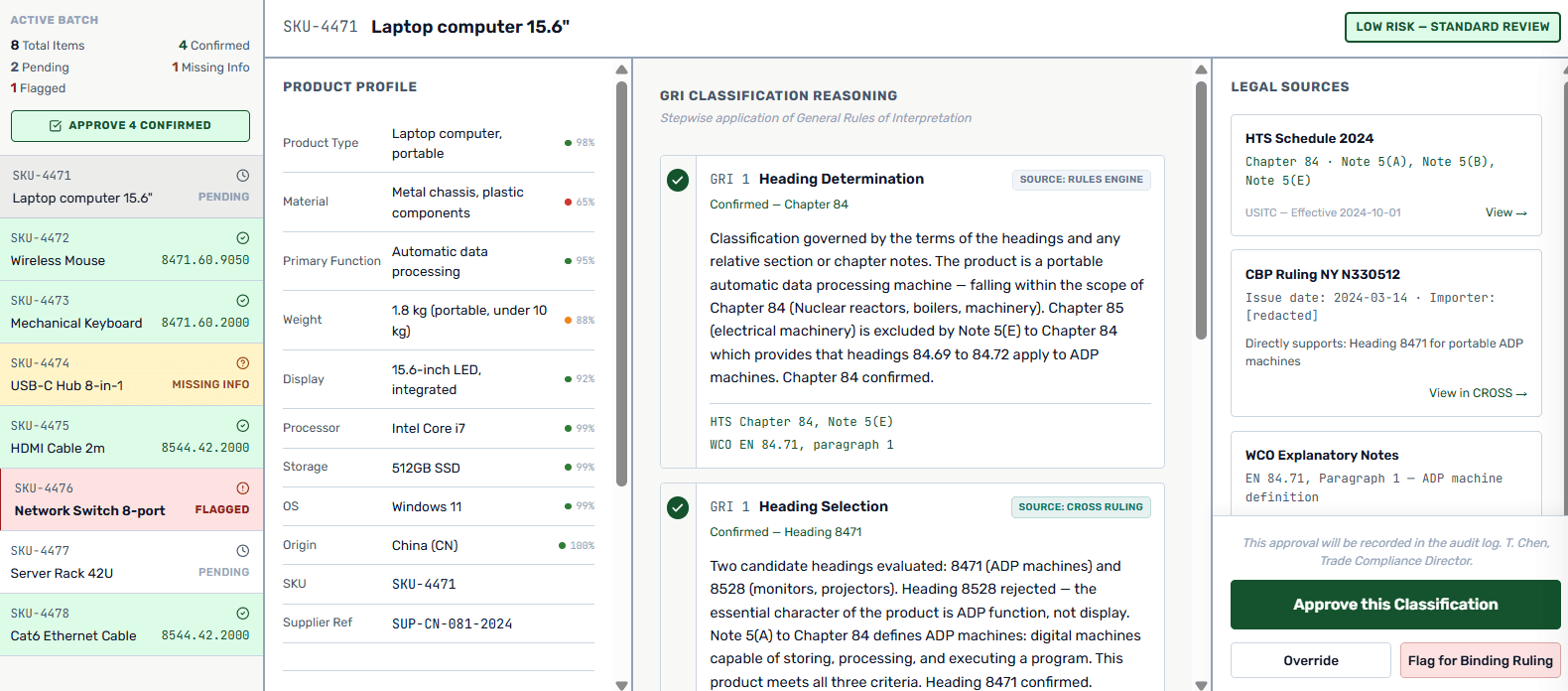Click the MISSING INFO status label
The height and width of the screenshot is (691, 1568).
click(x=210, y=384)
